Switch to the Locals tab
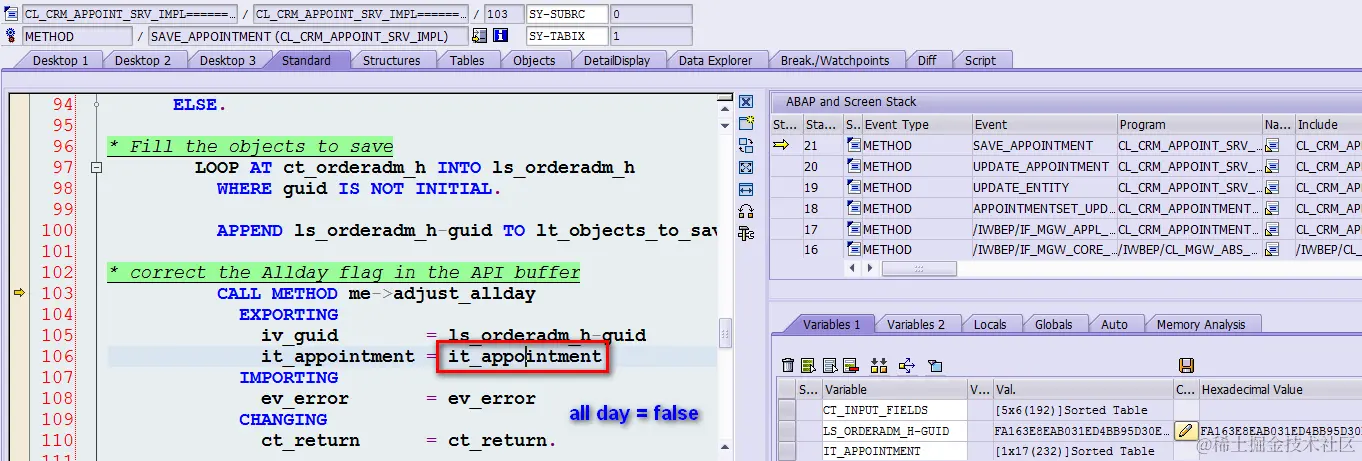 click(990, 324)
